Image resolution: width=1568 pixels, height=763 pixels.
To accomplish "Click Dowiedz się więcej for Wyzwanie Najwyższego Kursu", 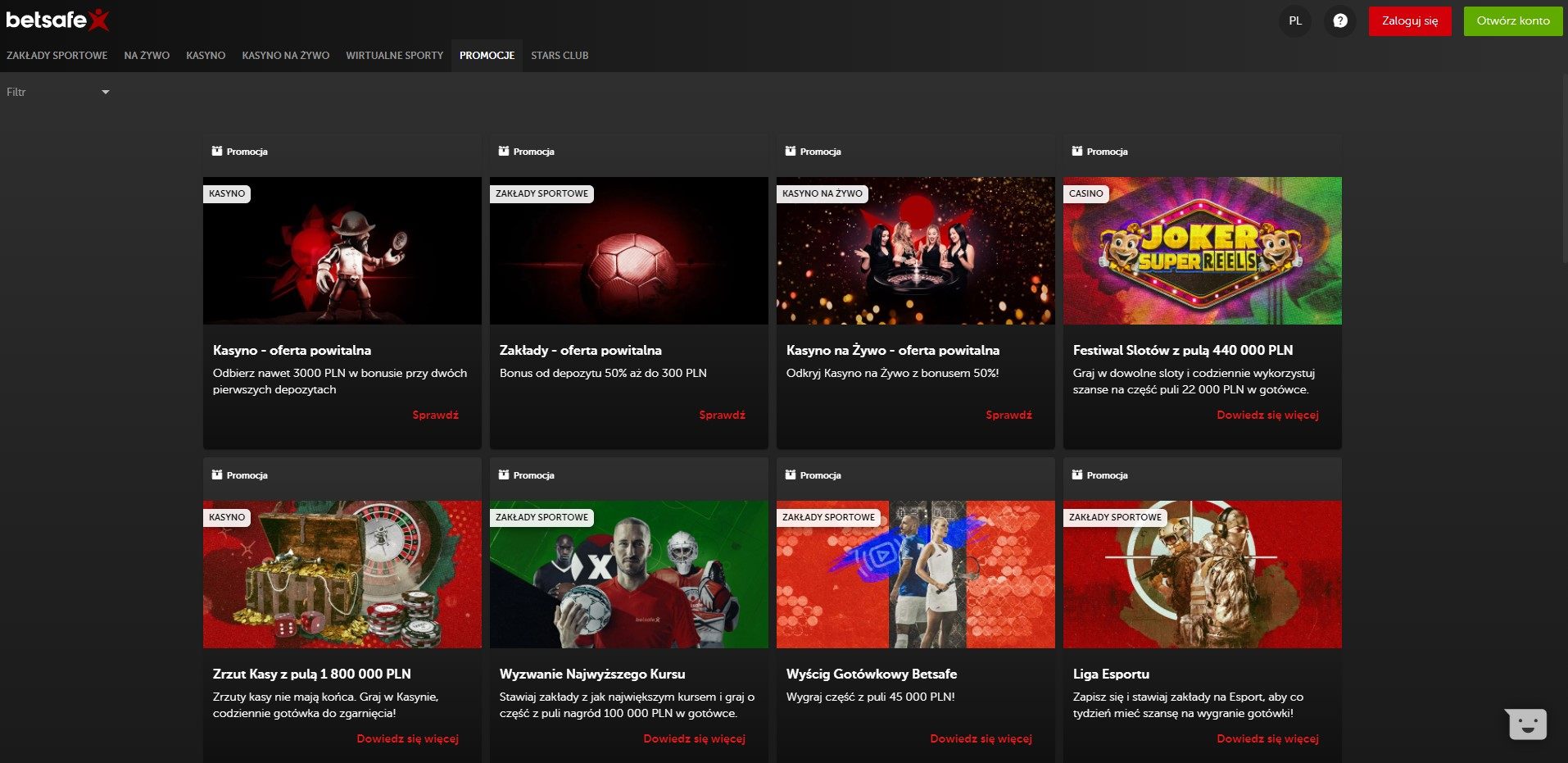I will pyautogui.click(x=694, y=739).
